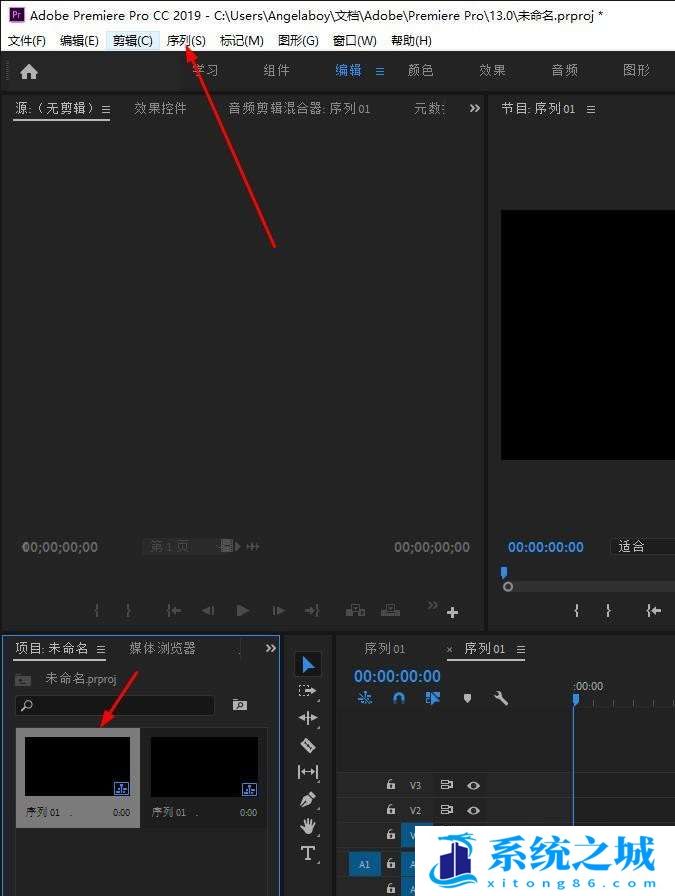This screenshot has width=675, height=896.
Task: Switch to 媒体浏览器 tab
Action: (x=162, y=648)
